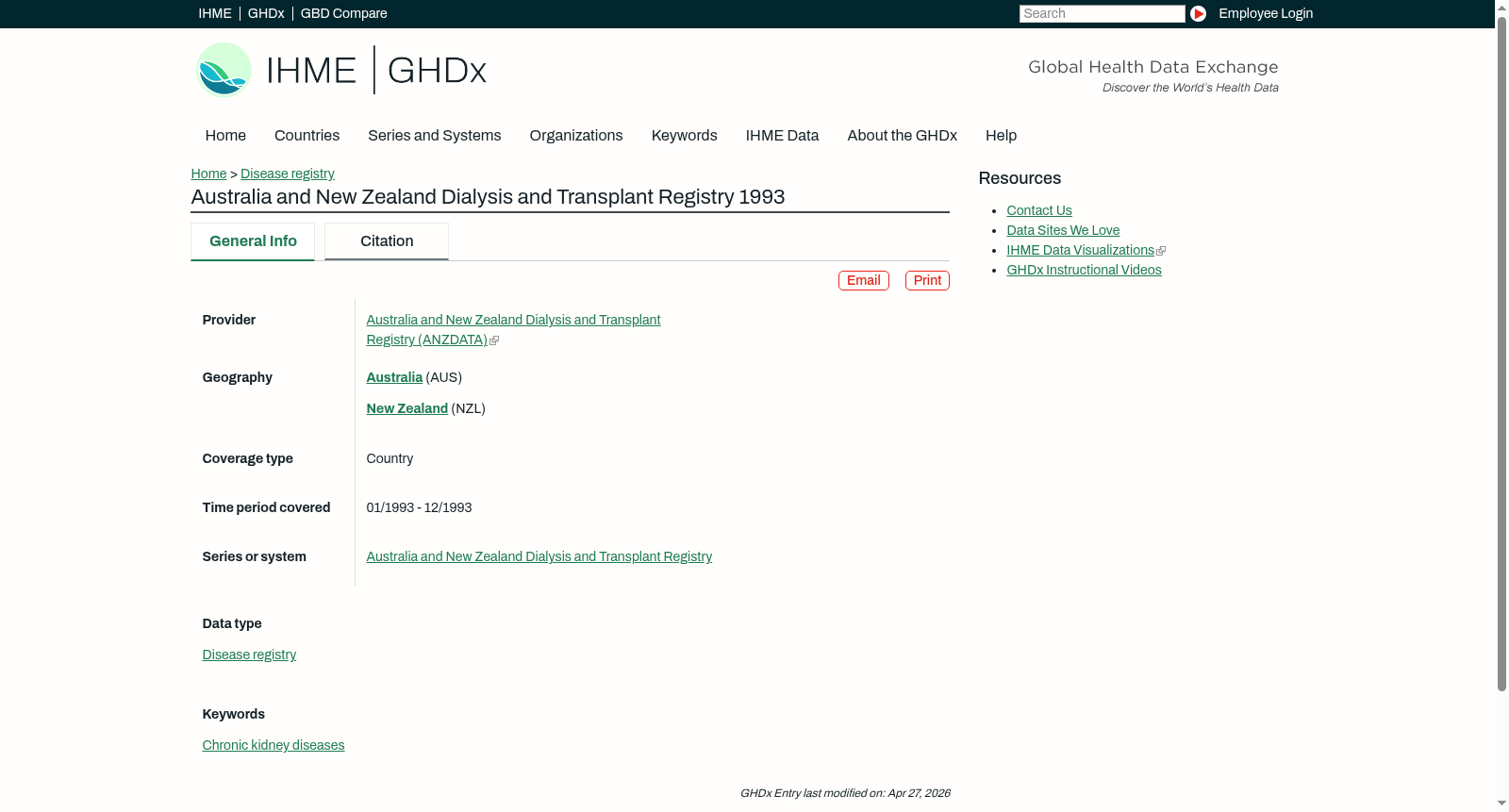Screen dimensions: 1509x812
Task: Open the Organizations menu item
Action: click(x=576, y=136)
